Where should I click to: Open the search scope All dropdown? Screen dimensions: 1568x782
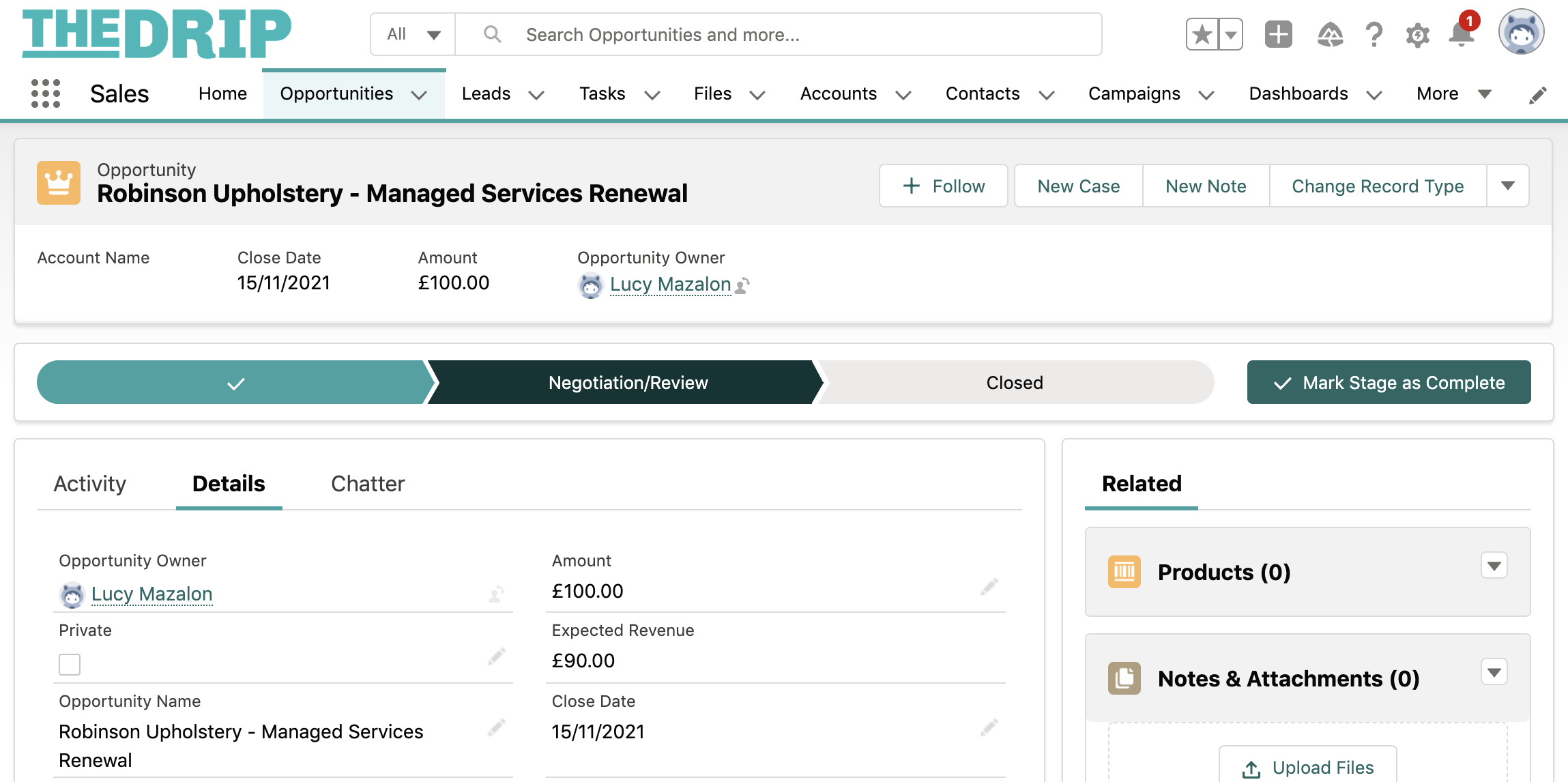point(412,33)
